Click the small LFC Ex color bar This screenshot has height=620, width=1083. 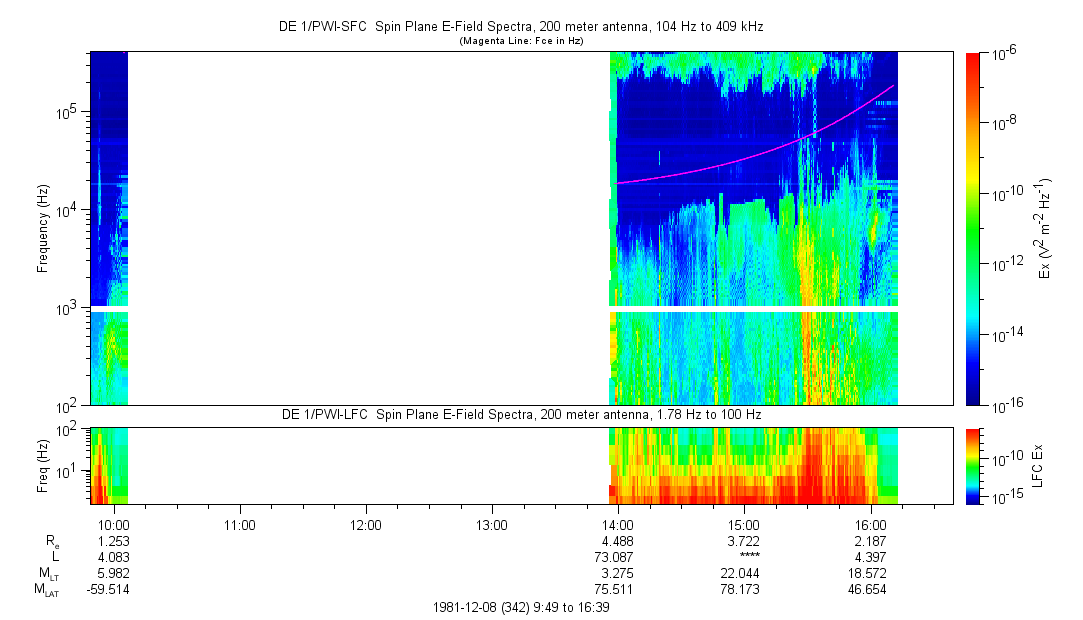(x=974, y=465)
